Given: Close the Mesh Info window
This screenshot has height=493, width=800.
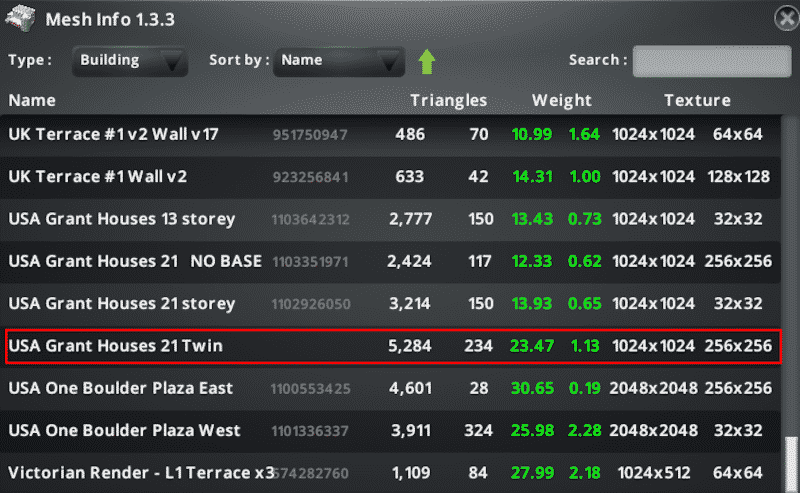Looking at the screenshot, I should 786,18.
